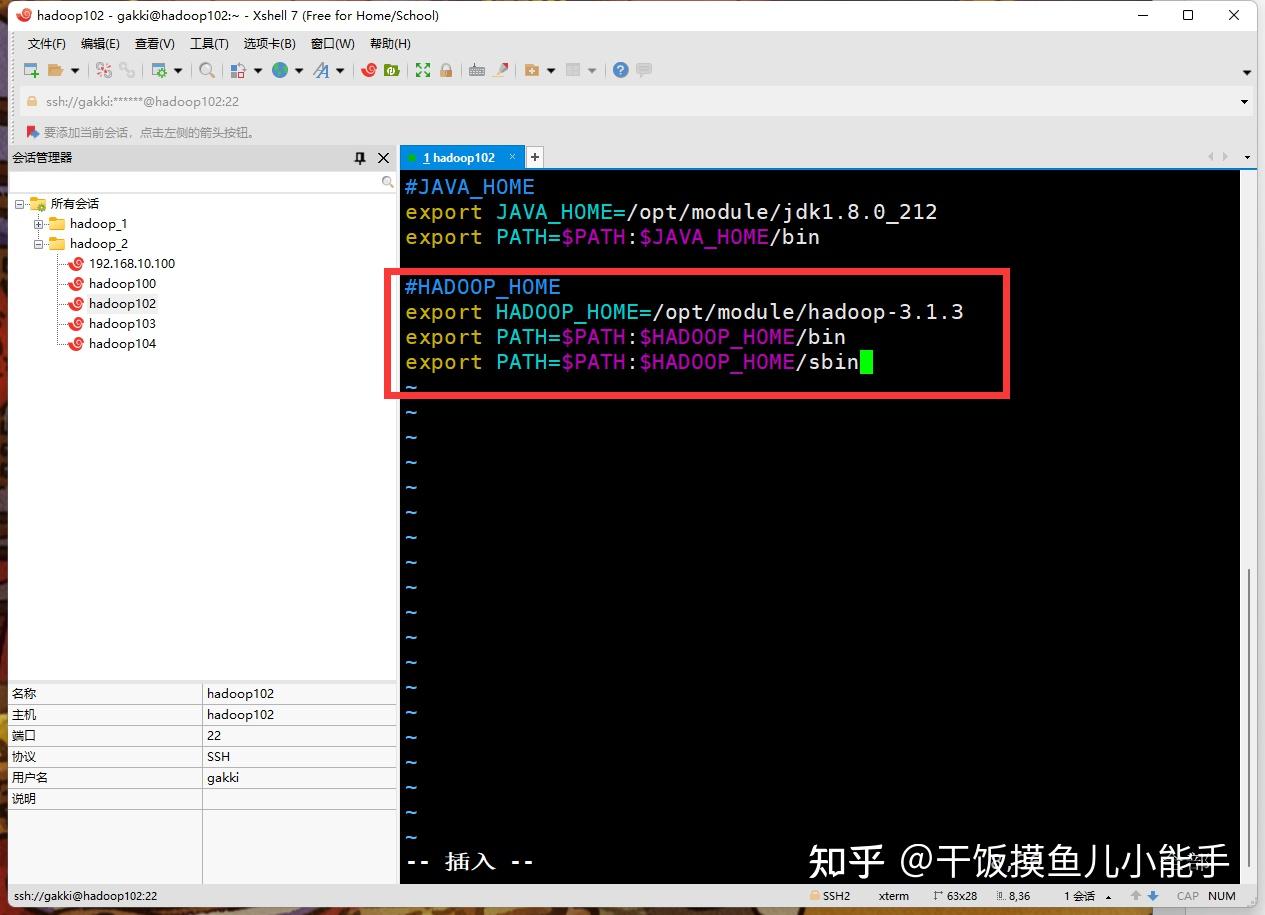
Task: Open the help icon on the toolbar
Action: (619, 70)
